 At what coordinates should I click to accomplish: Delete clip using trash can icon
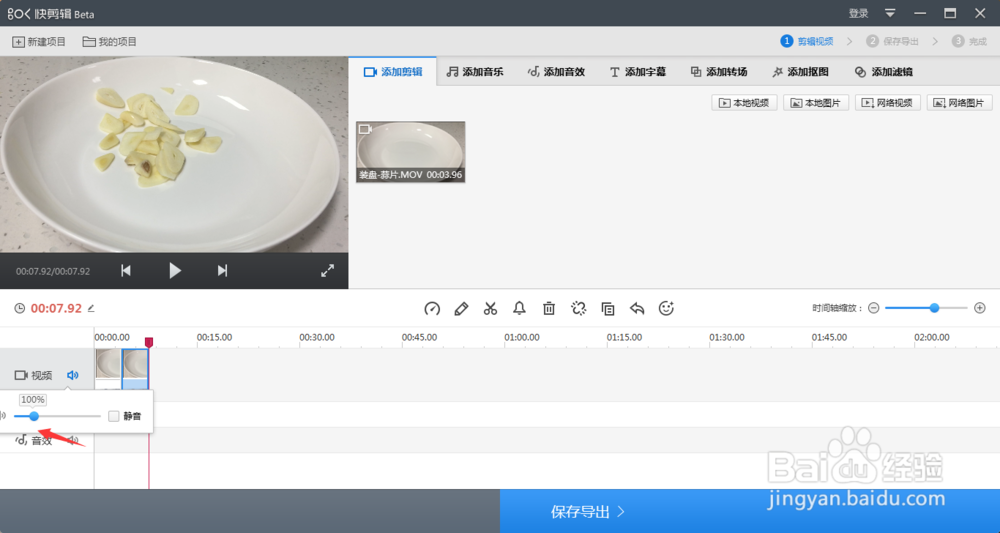548,309
